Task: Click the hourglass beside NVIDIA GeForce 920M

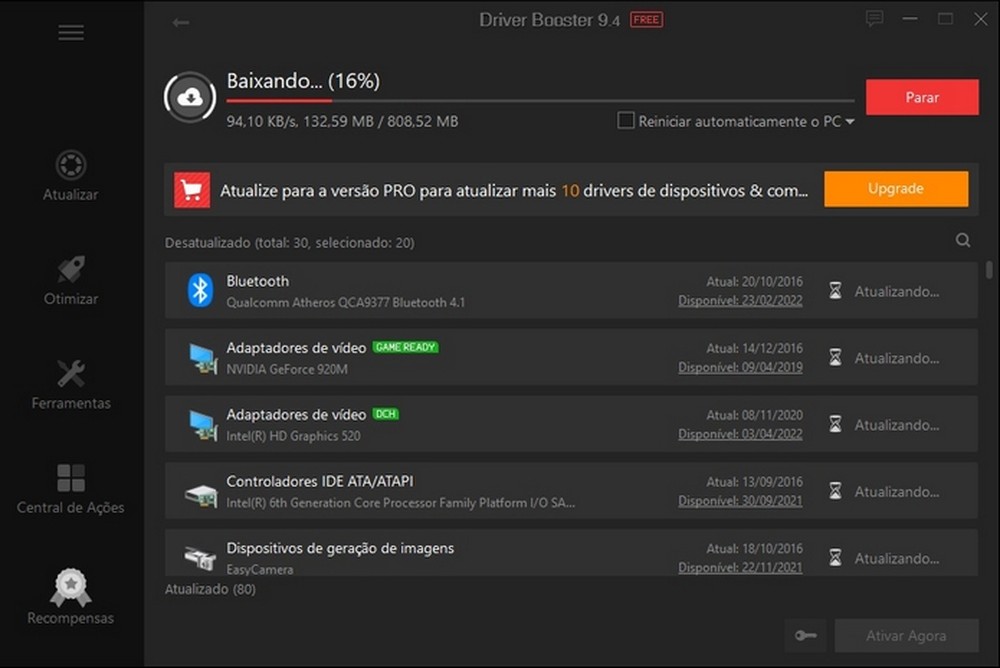Action: click(834, 357)
